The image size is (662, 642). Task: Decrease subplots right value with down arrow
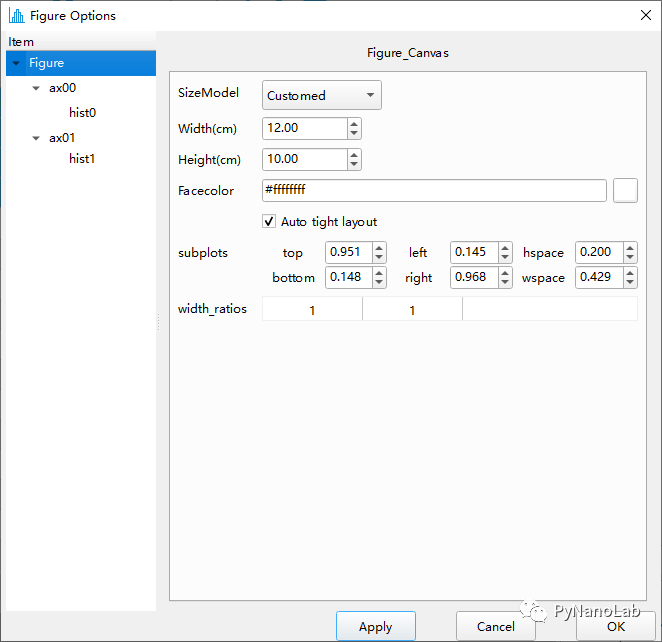pos(505,282)
